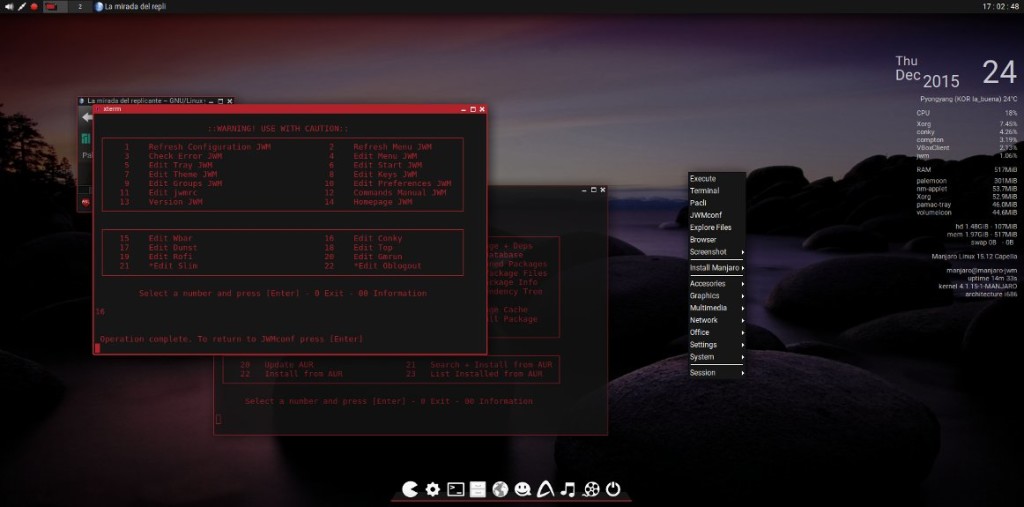This screenshot has width=1024, height=507.
Task: Click the green Manjaro logo in the browser window
Action: click(x=86, y=139)
